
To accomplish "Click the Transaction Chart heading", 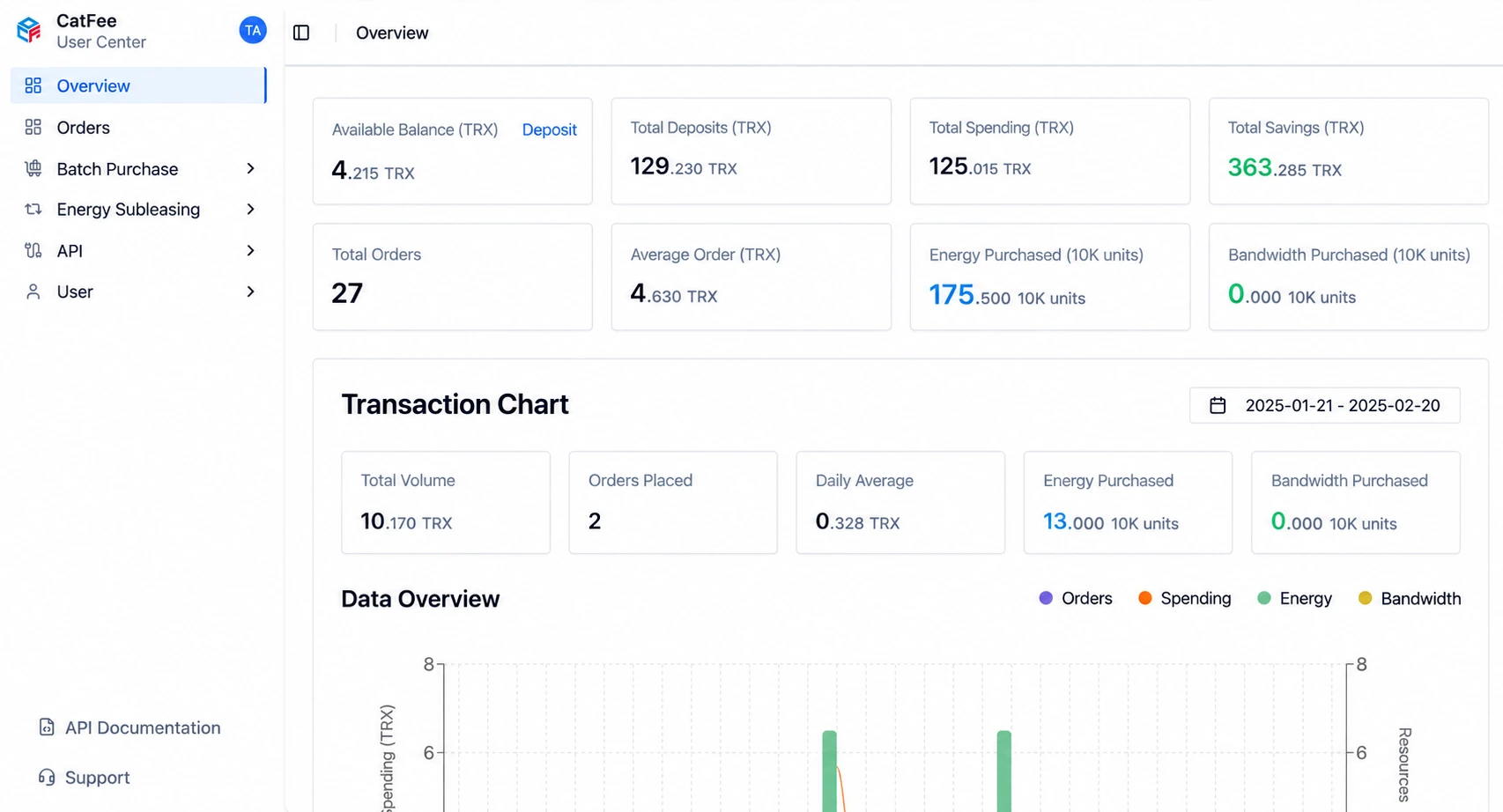I will pos(455,404).
